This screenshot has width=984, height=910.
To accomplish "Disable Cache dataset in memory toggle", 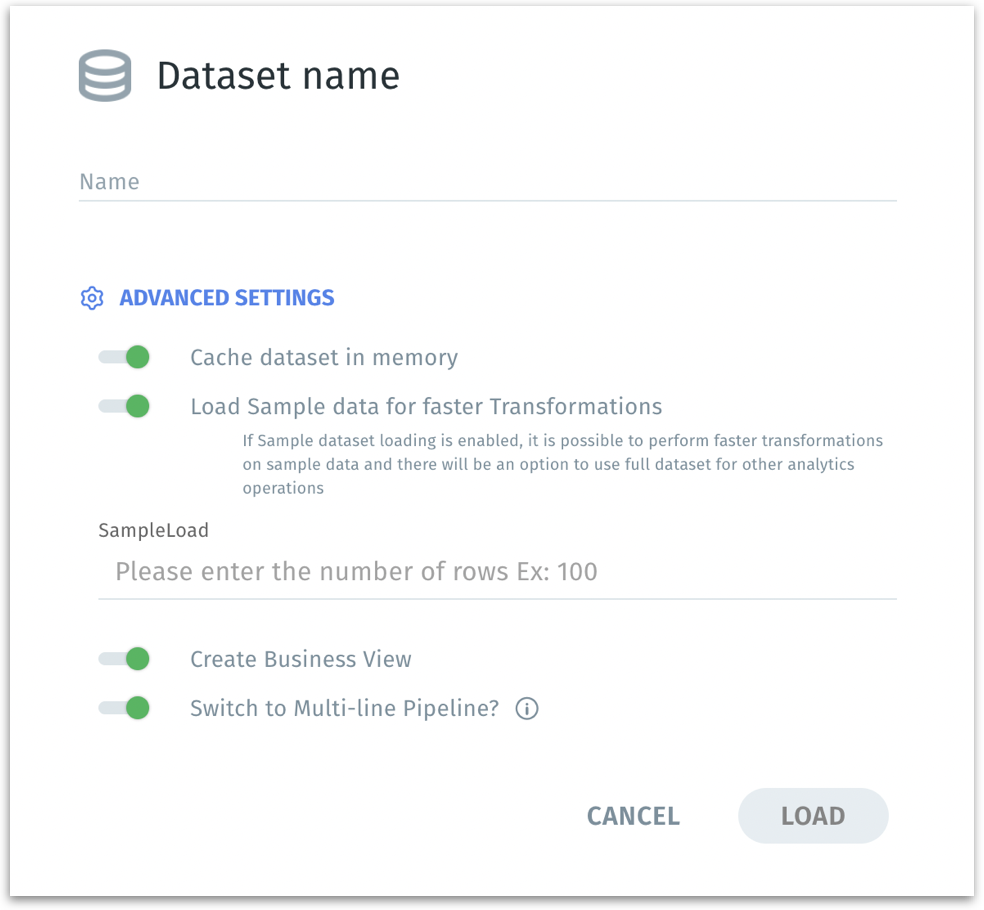I will (x=125, y=357).
